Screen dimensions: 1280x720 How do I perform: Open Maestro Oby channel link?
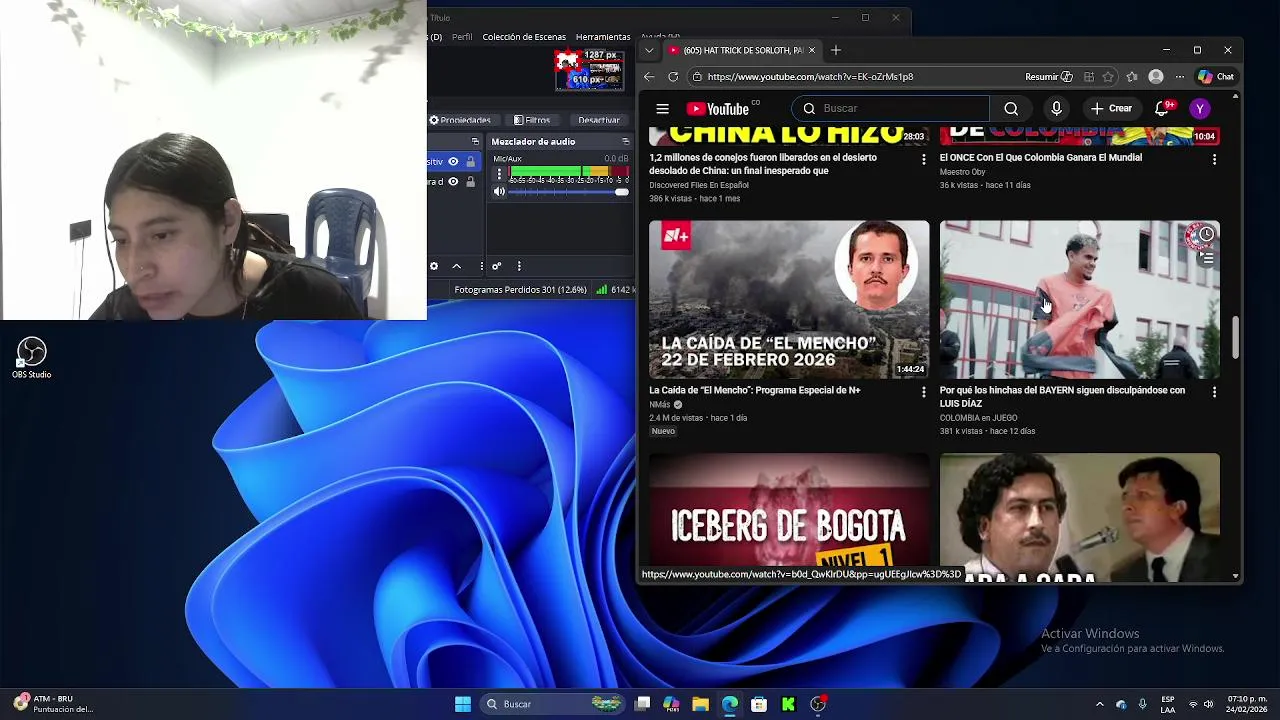pos(962,172)
